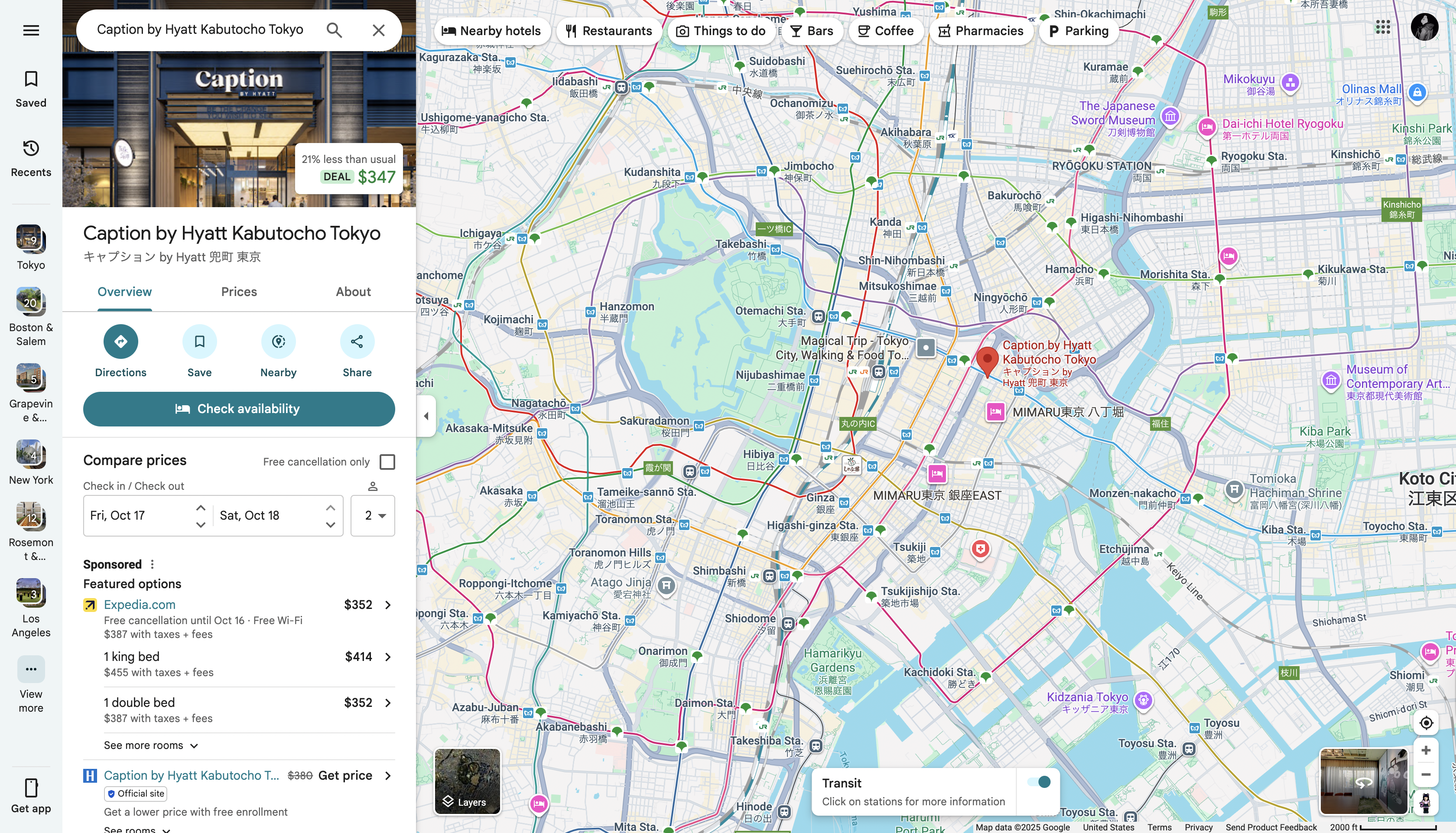Open the hamburger main menu

pos(31,30)
